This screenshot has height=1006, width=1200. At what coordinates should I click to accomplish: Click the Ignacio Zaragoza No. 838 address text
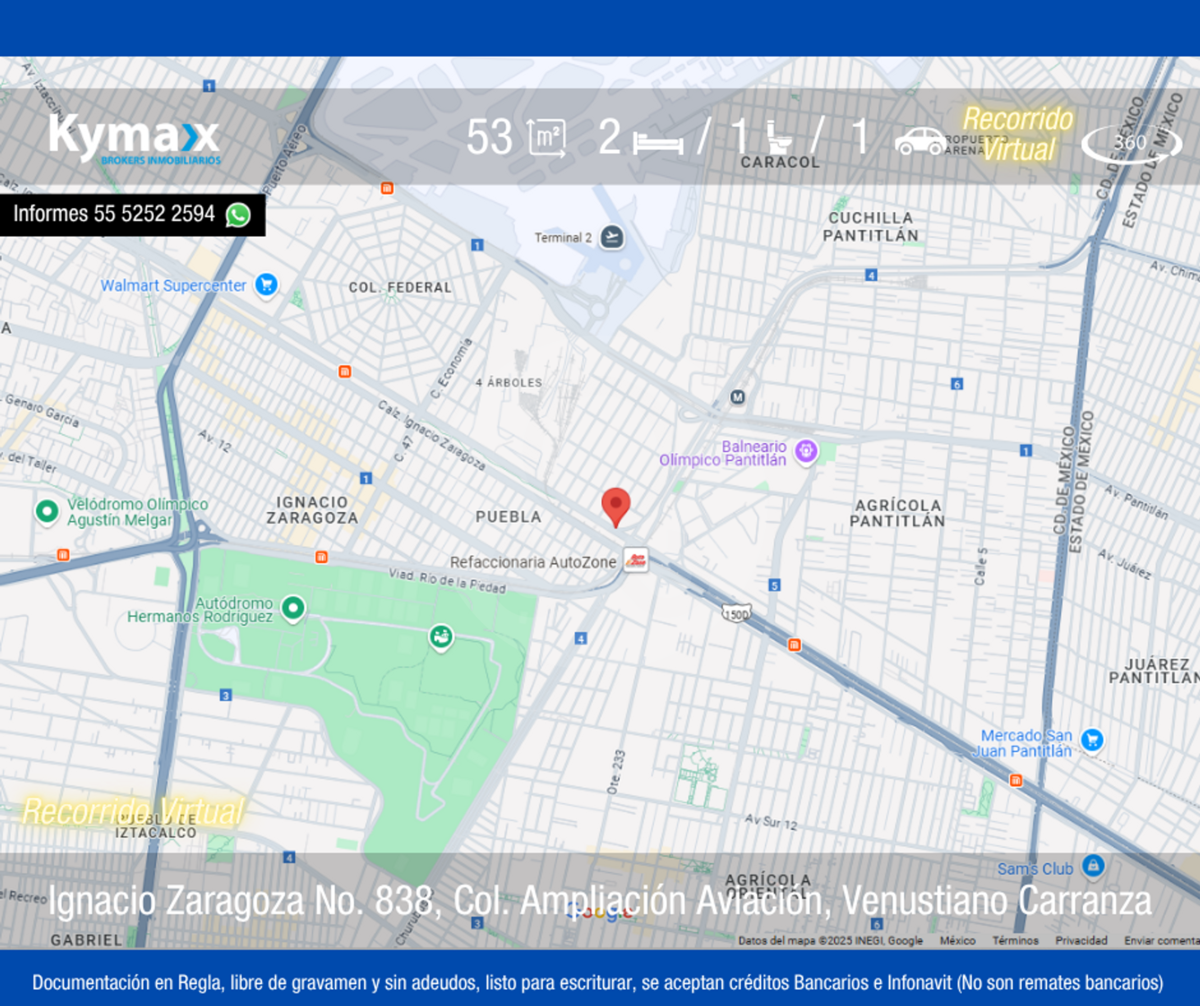pyautogui.click(x=600, y=901)
